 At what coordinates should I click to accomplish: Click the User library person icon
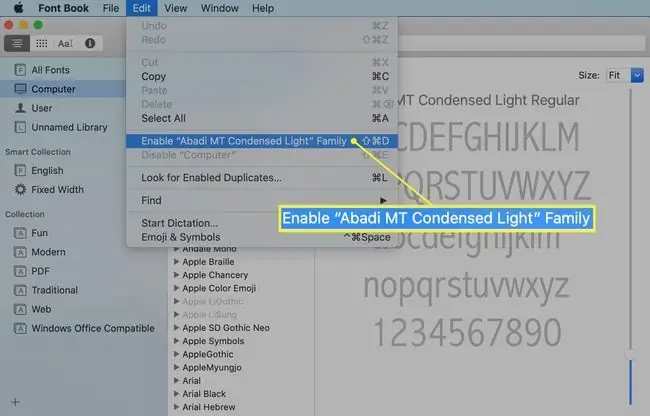tap(20, 108)
